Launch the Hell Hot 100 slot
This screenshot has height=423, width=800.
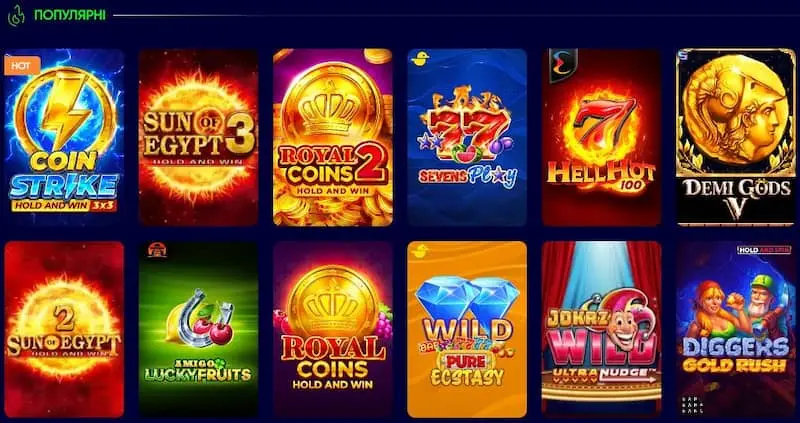click(x=602, y=137)
